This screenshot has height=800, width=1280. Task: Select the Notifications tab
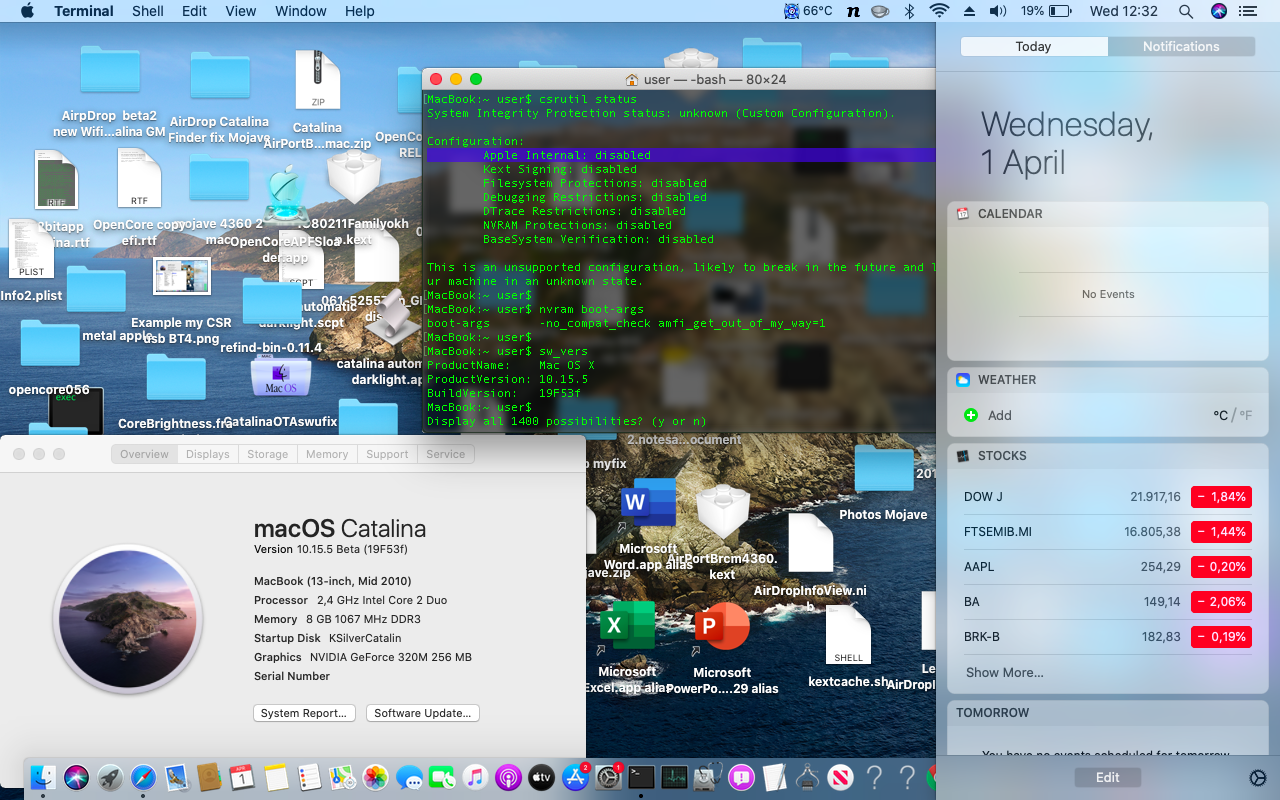tap(1181, 47)
